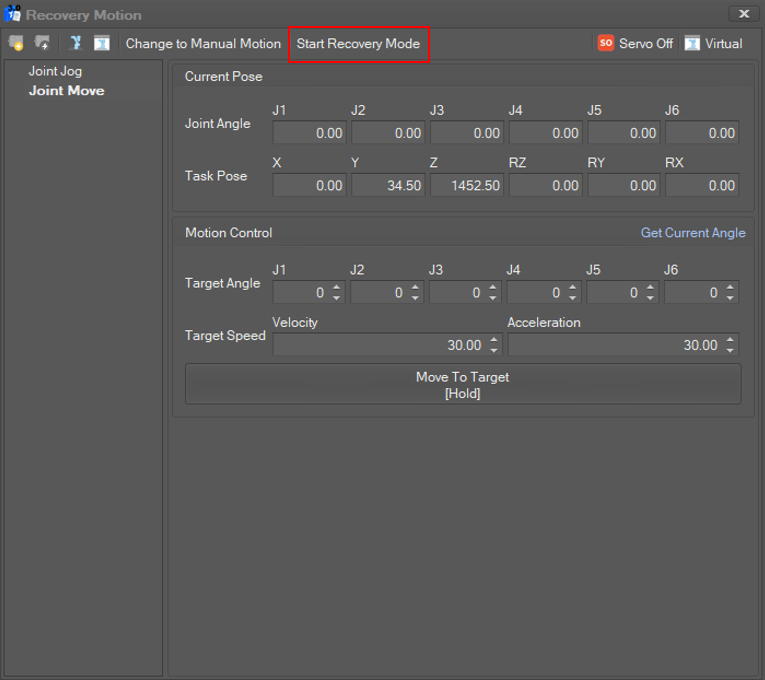765x680 pixels.
Task: Click the Task Pose Z value field
Action: tap(466, 185)
